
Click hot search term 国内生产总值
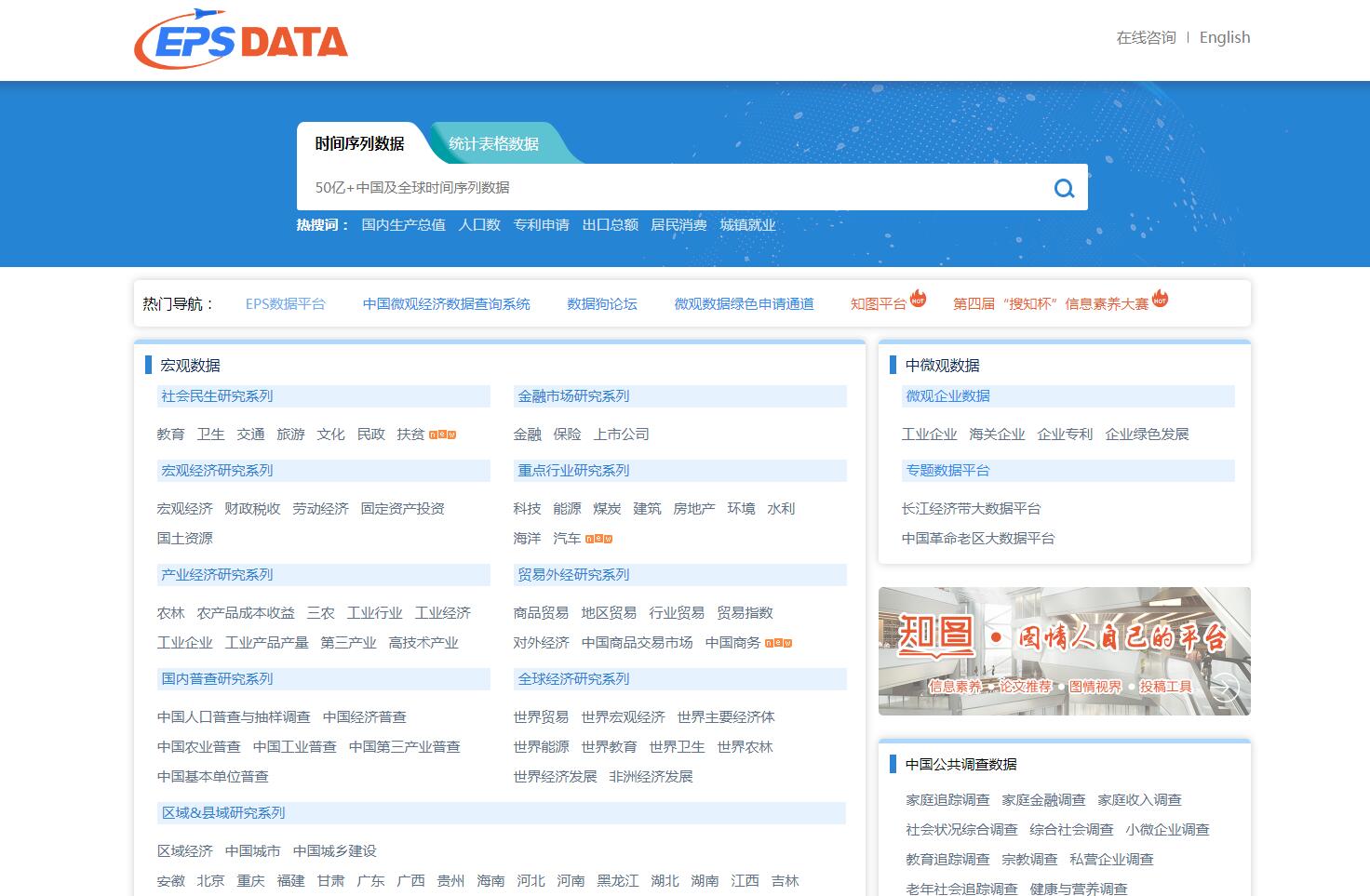click(403, 225)
